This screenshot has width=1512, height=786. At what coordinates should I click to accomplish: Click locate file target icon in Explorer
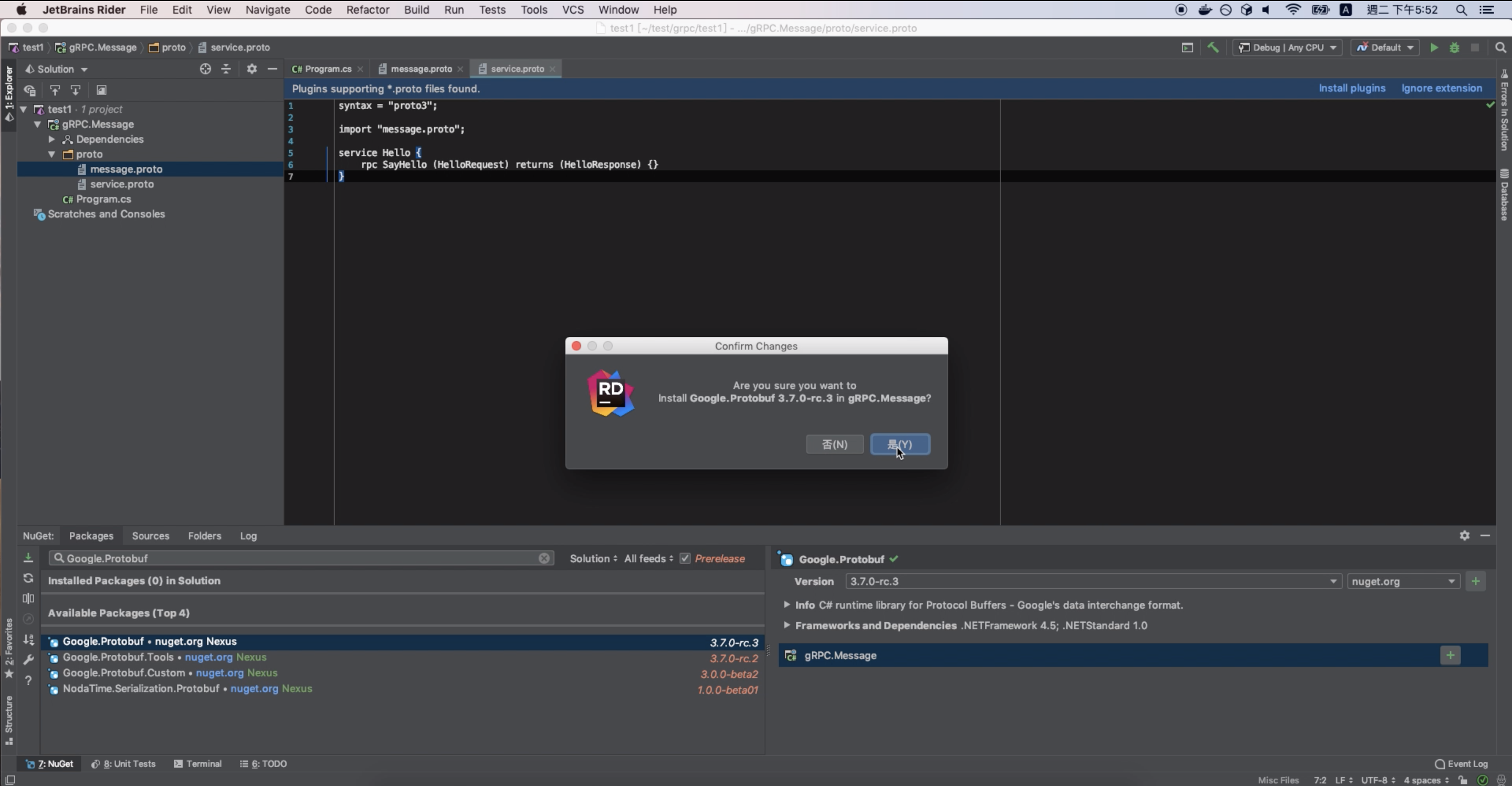[205, 69]
